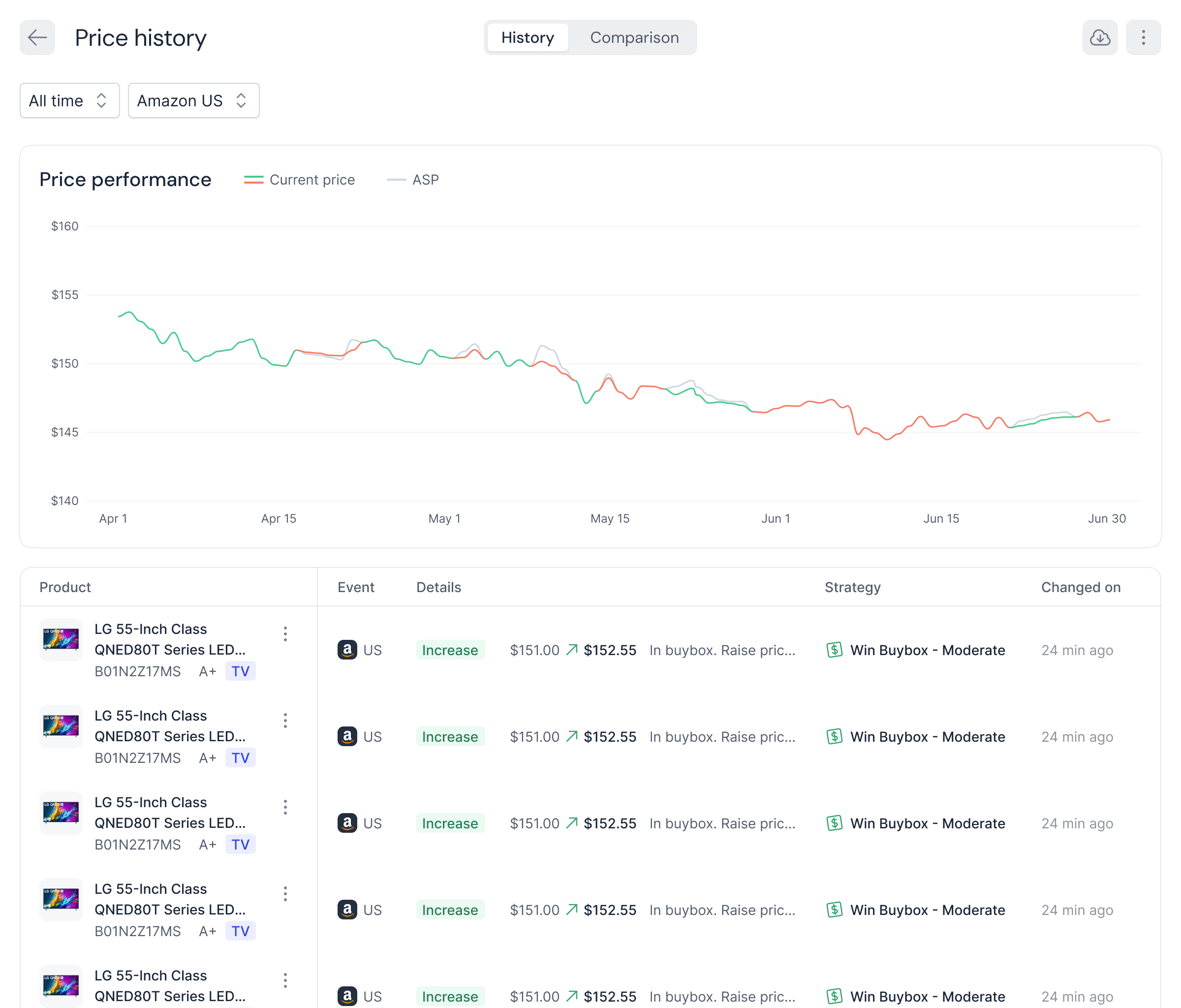The image size is (1181, 1008).
Task: Select the History tab
Action: coord(527,37)
